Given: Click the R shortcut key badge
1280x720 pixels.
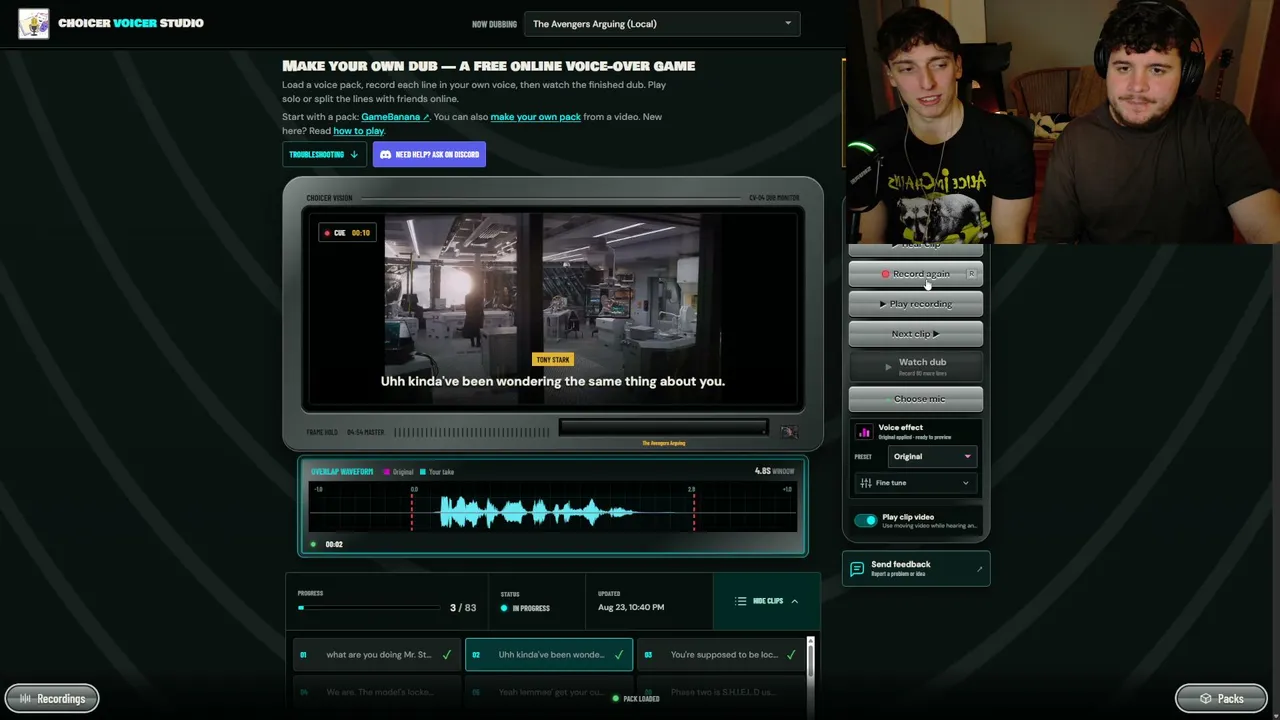Looking at the screenshot, I should pyautogui.click(x=970, y=274).
